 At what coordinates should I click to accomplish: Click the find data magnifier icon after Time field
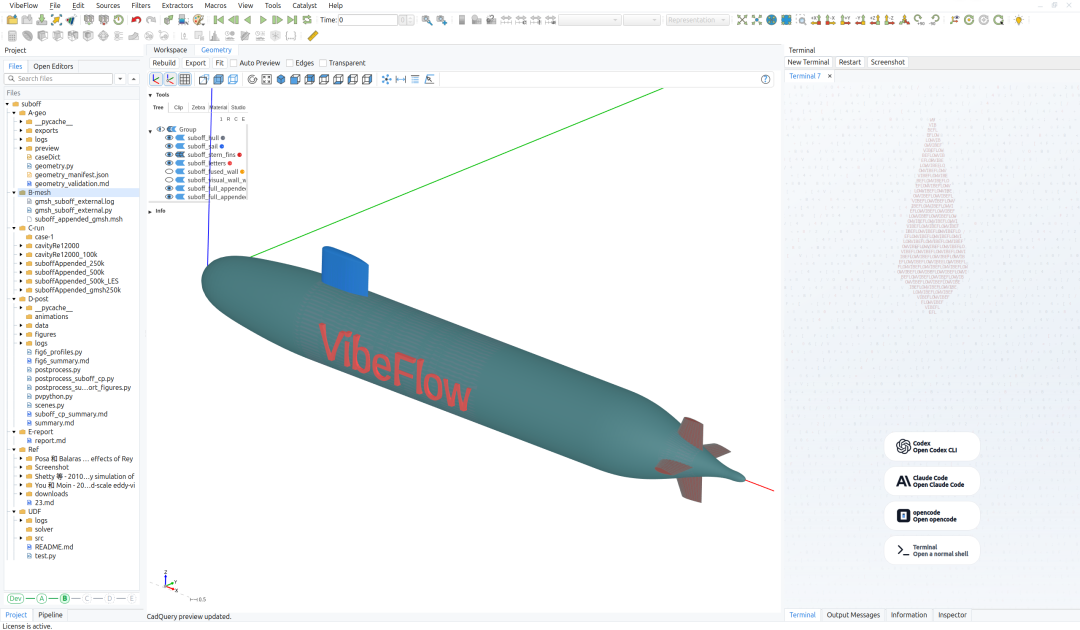(x=427, y=20)
